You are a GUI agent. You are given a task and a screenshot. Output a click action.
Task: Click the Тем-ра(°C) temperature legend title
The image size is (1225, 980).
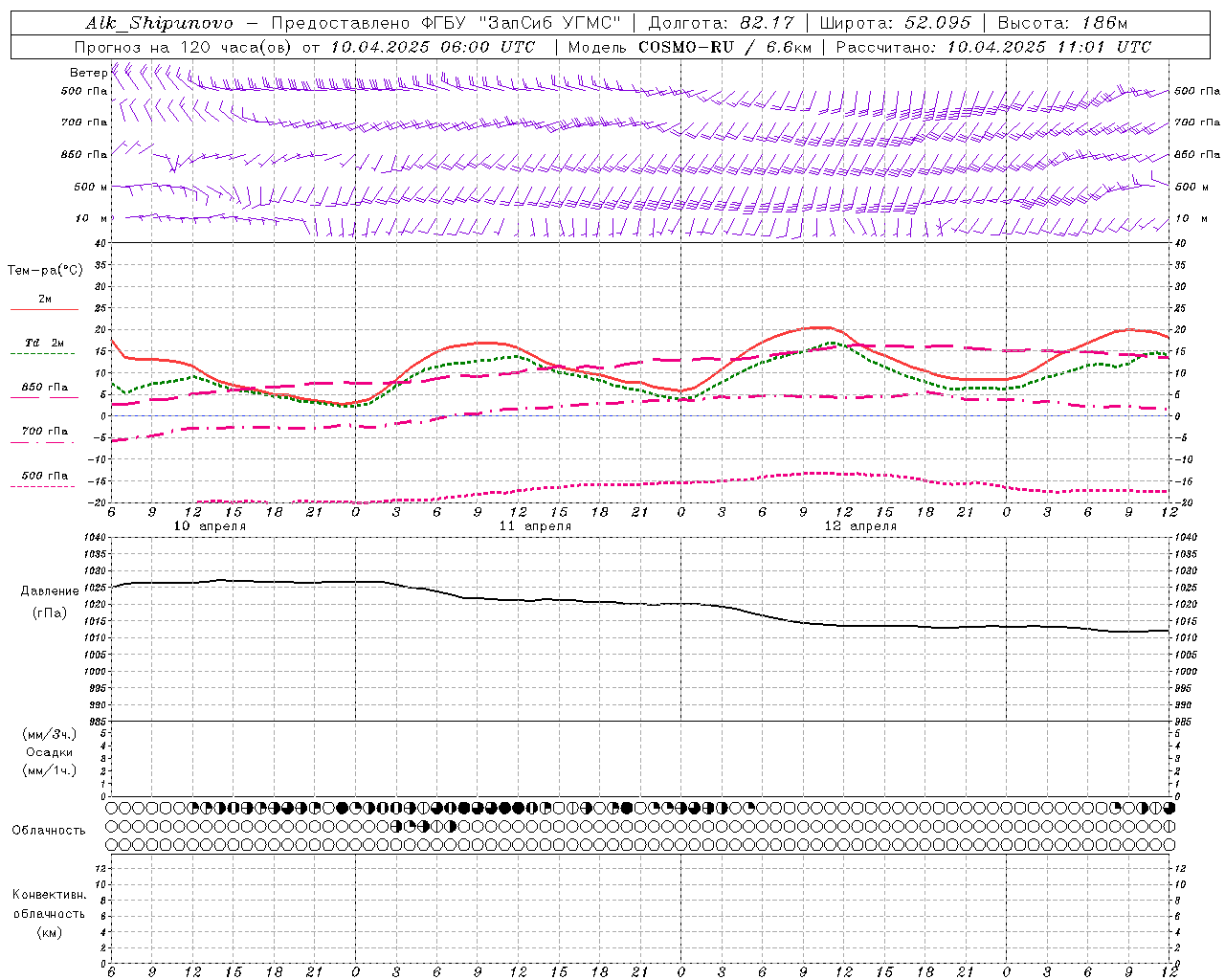point(45,271)
